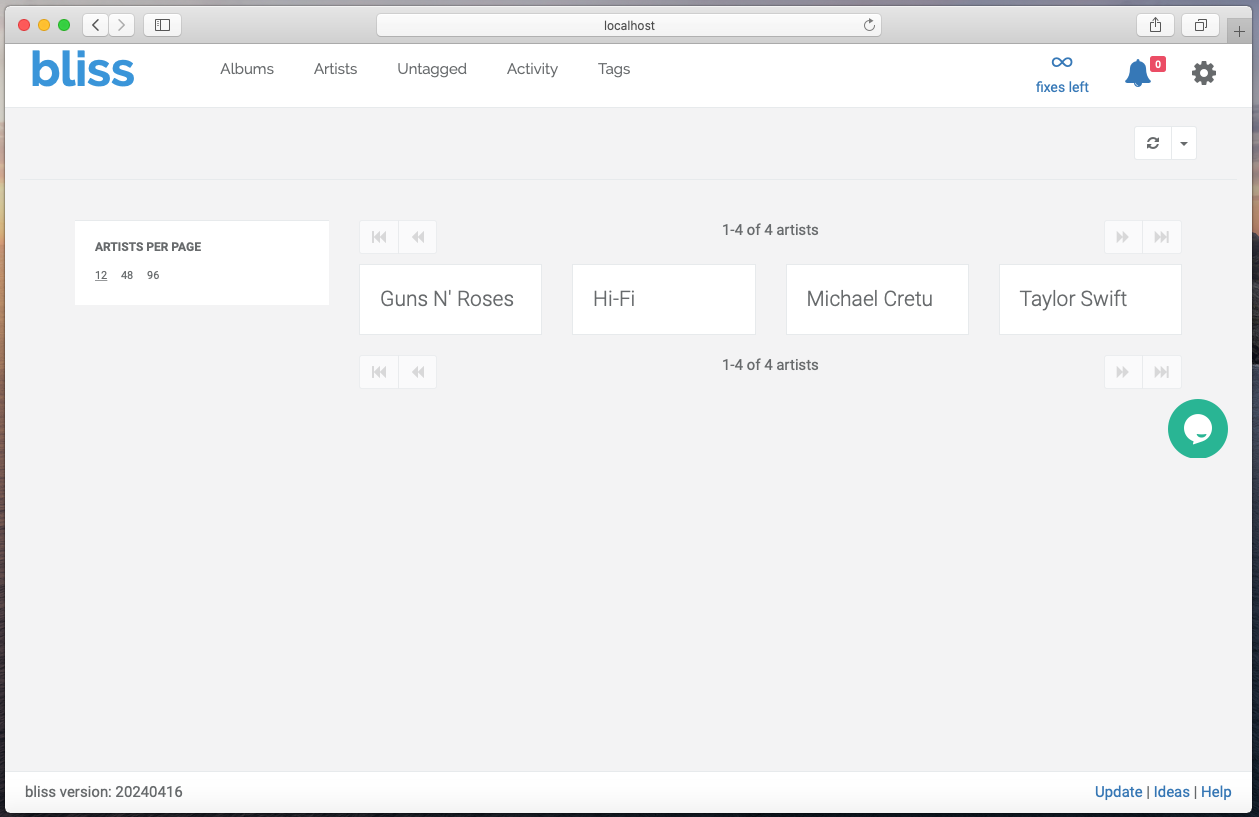This screenshot has width=1259, height=817.
Task: Click the infinity fixes left icon
Action: pyautogui.click(x=1062, y=63)
